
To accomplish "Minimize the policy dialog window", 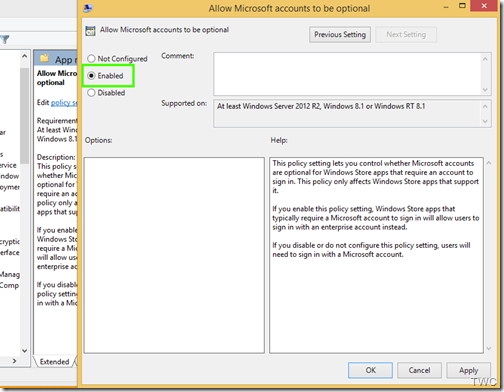I will [x=446, y=7].
